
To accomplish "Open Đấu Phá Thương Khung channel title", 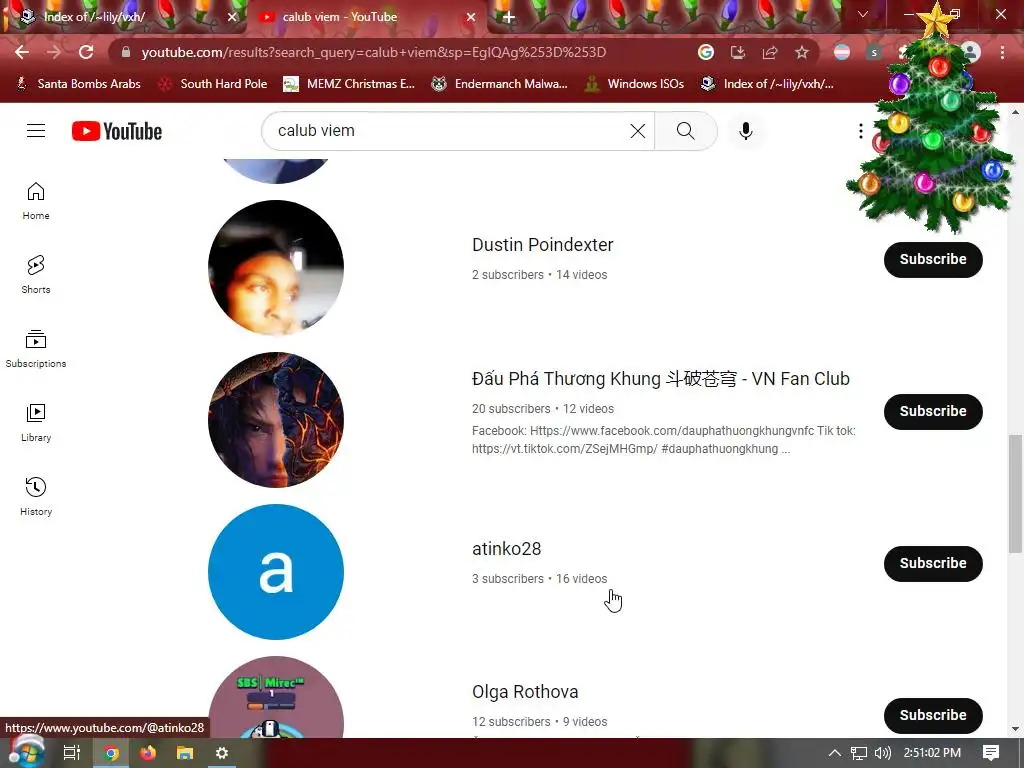I will [661, 379].
